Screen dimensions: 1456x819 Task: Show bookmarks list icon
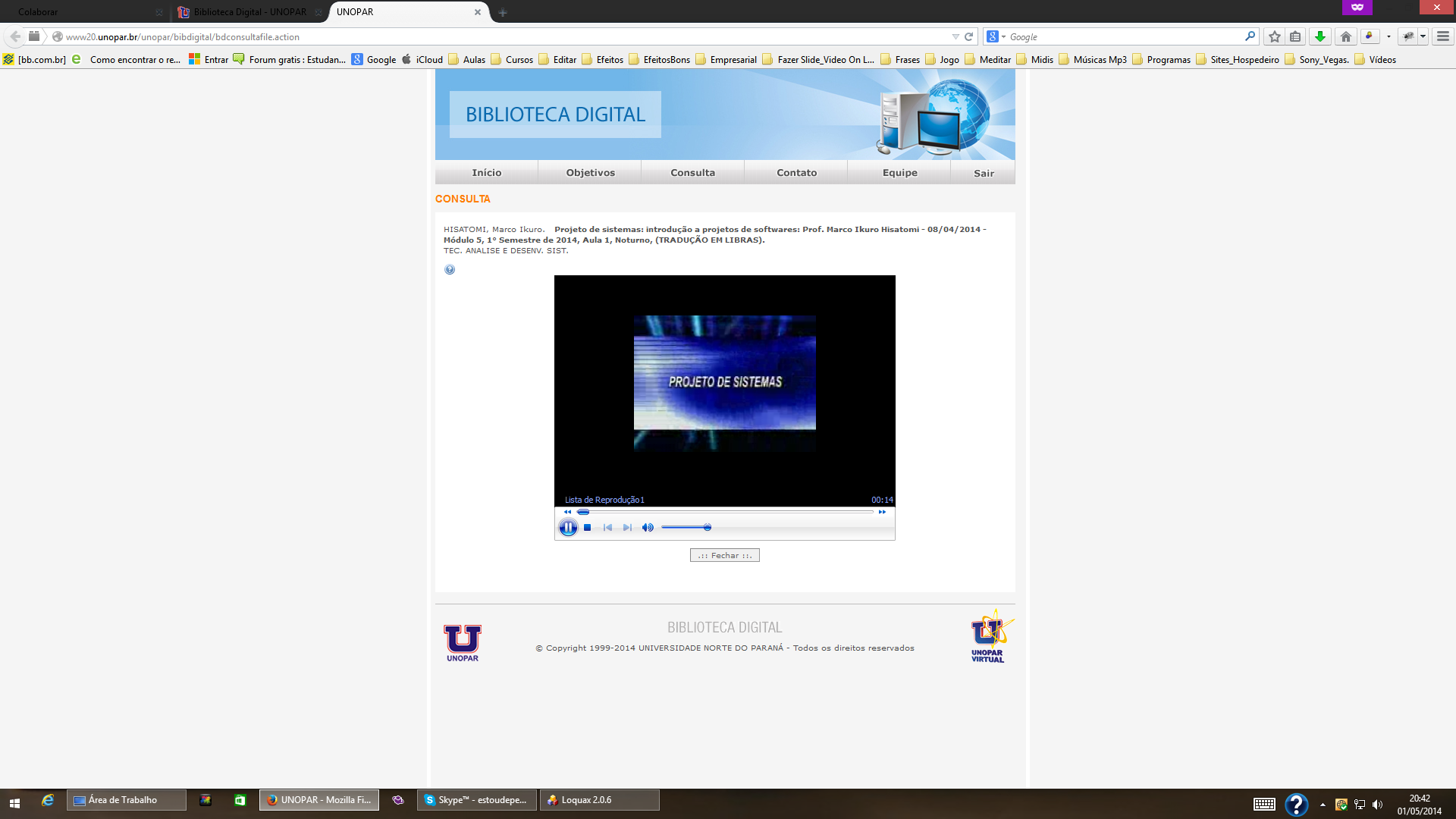click(x=1295, y=36)
